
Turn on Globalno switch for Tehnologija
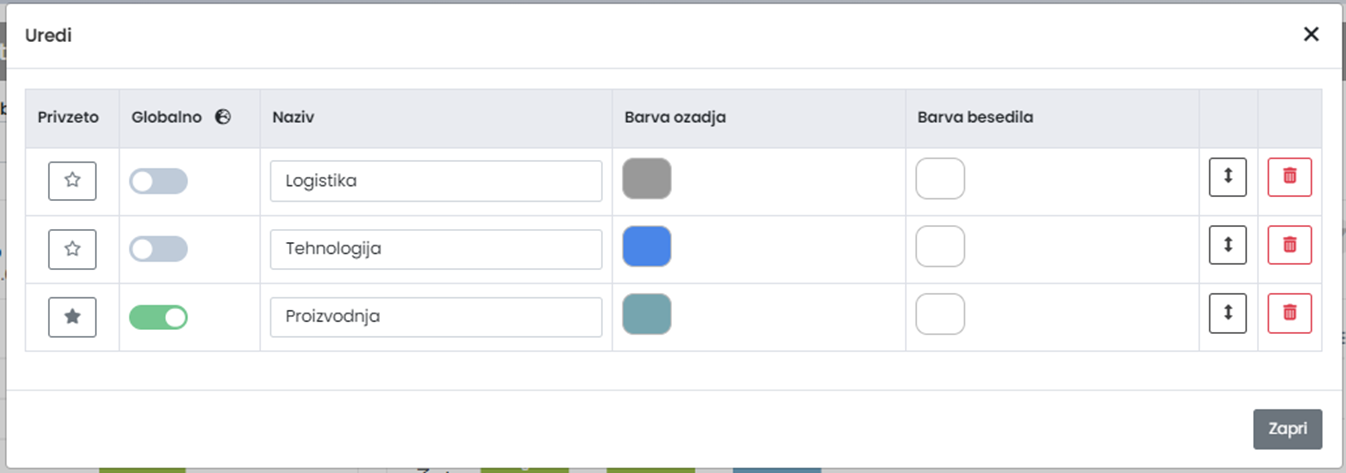point(158,249)
